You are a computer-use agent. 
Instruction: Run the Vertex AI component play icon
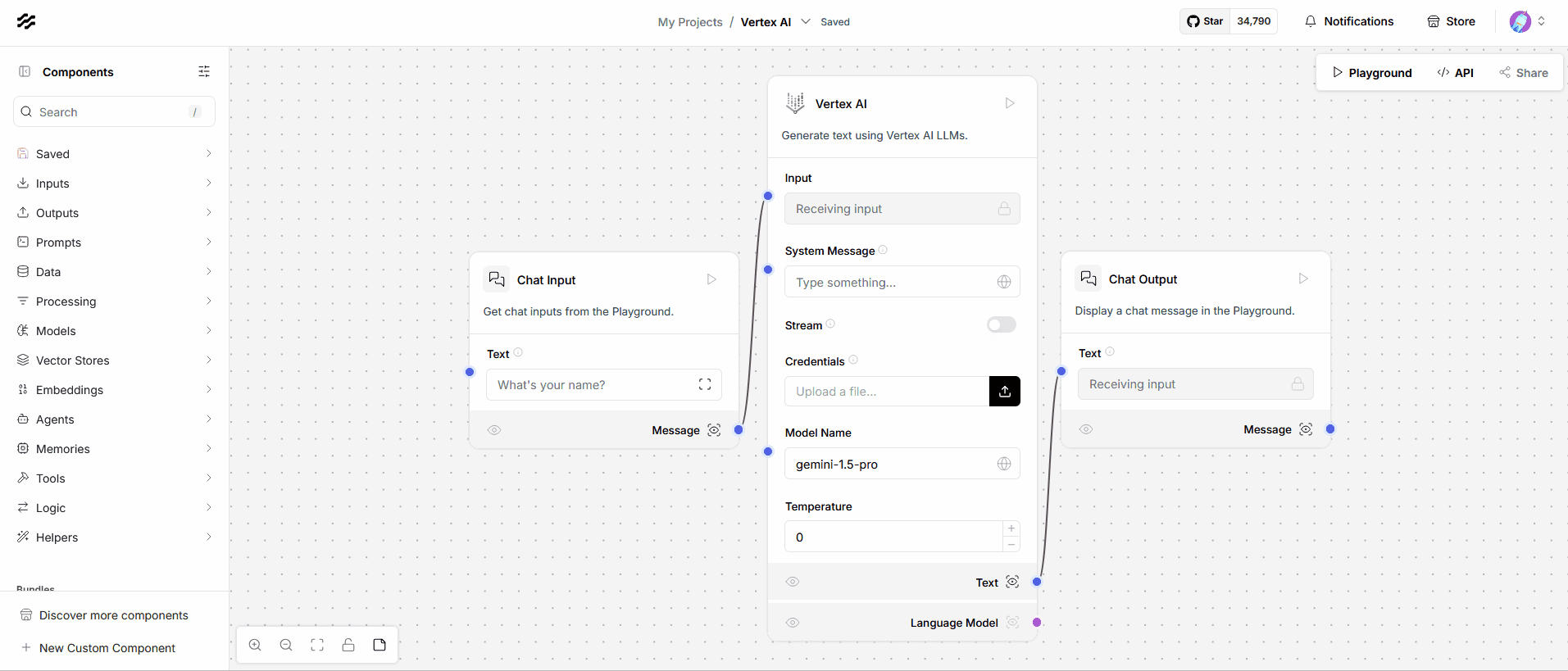tap(1010, 103)
